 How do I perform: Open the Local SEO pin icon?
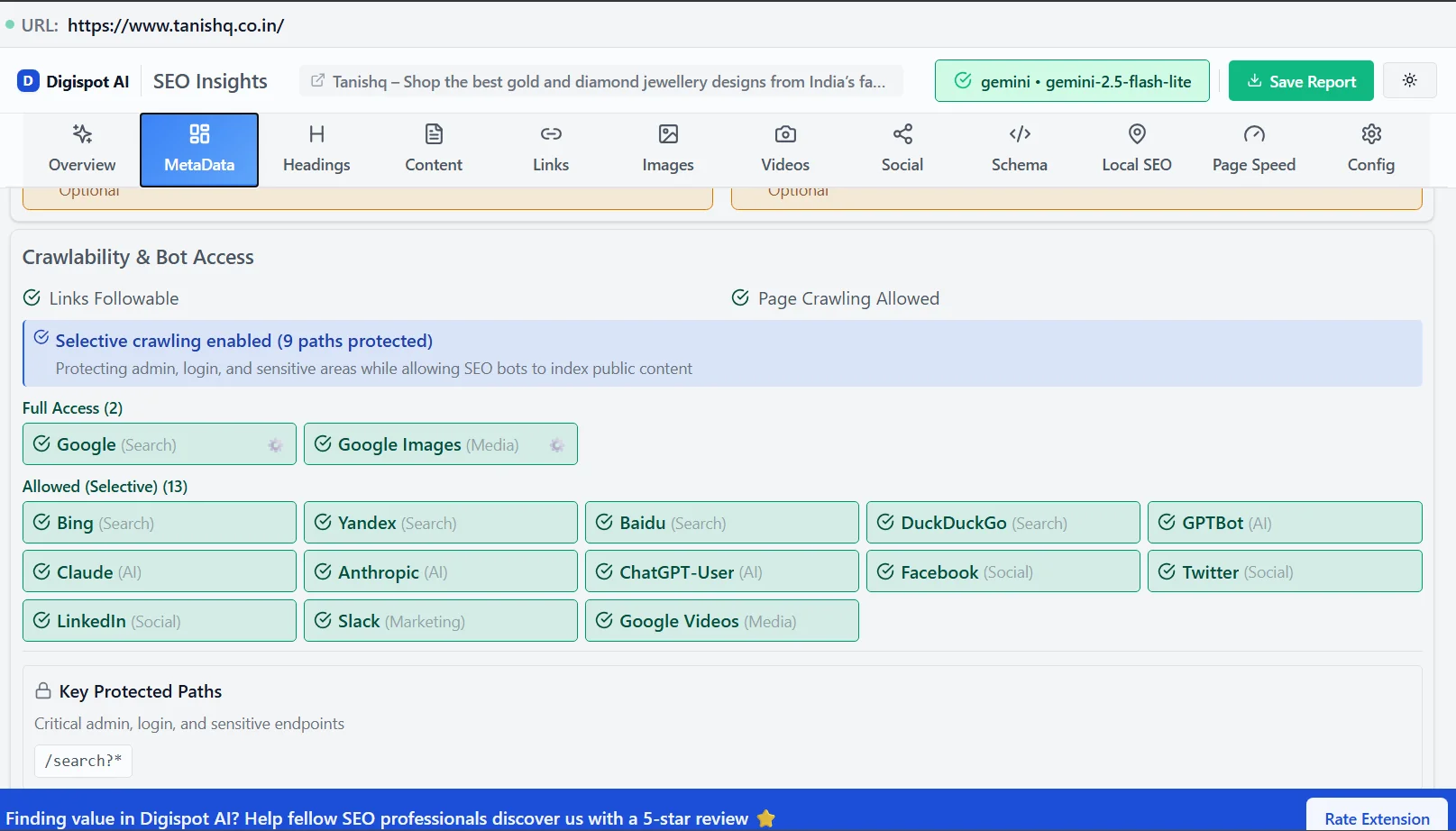tap(1136, 149)
